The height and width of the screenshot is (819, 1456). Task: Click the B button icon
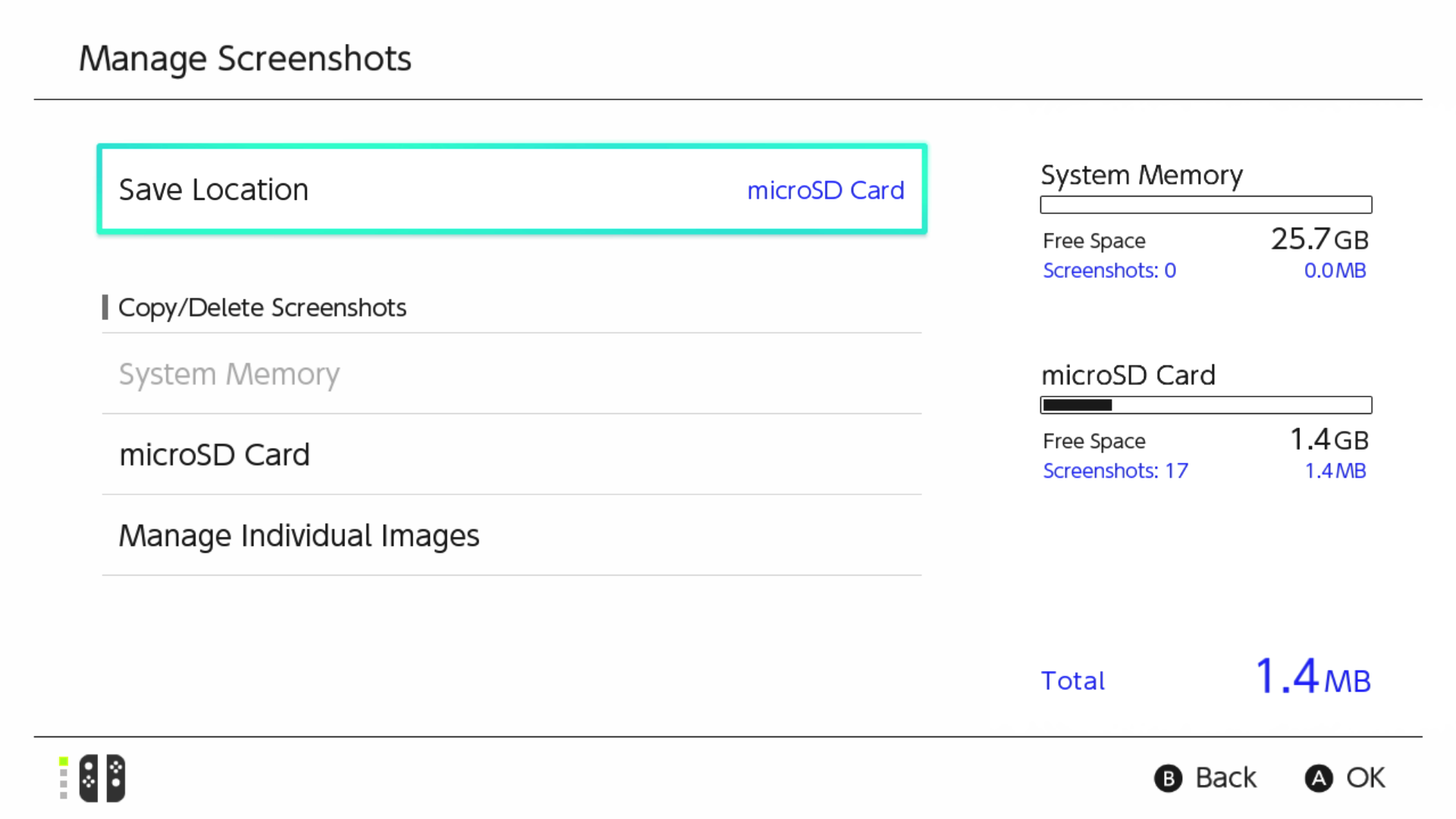(1168, 778)
